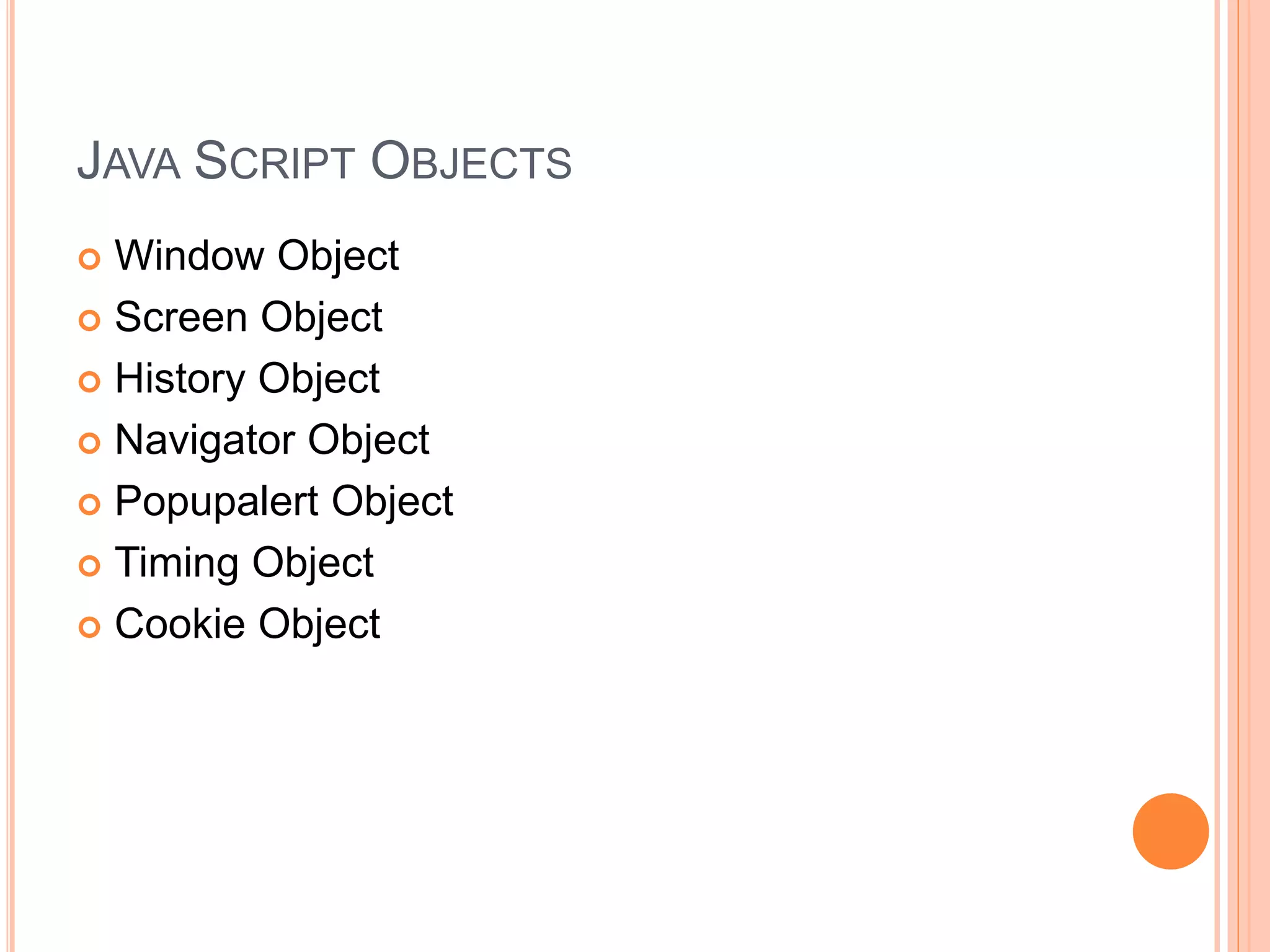Click the bullet beside Timing Object

tap(89, 566)
